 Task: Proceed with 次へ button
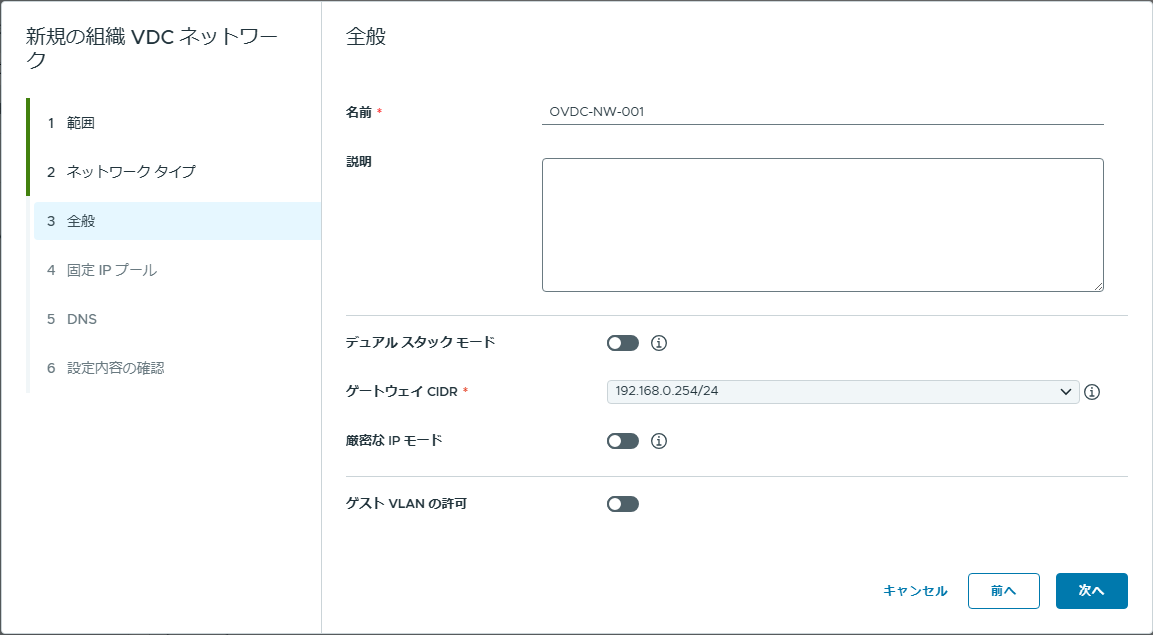(x=1092, y=591)
